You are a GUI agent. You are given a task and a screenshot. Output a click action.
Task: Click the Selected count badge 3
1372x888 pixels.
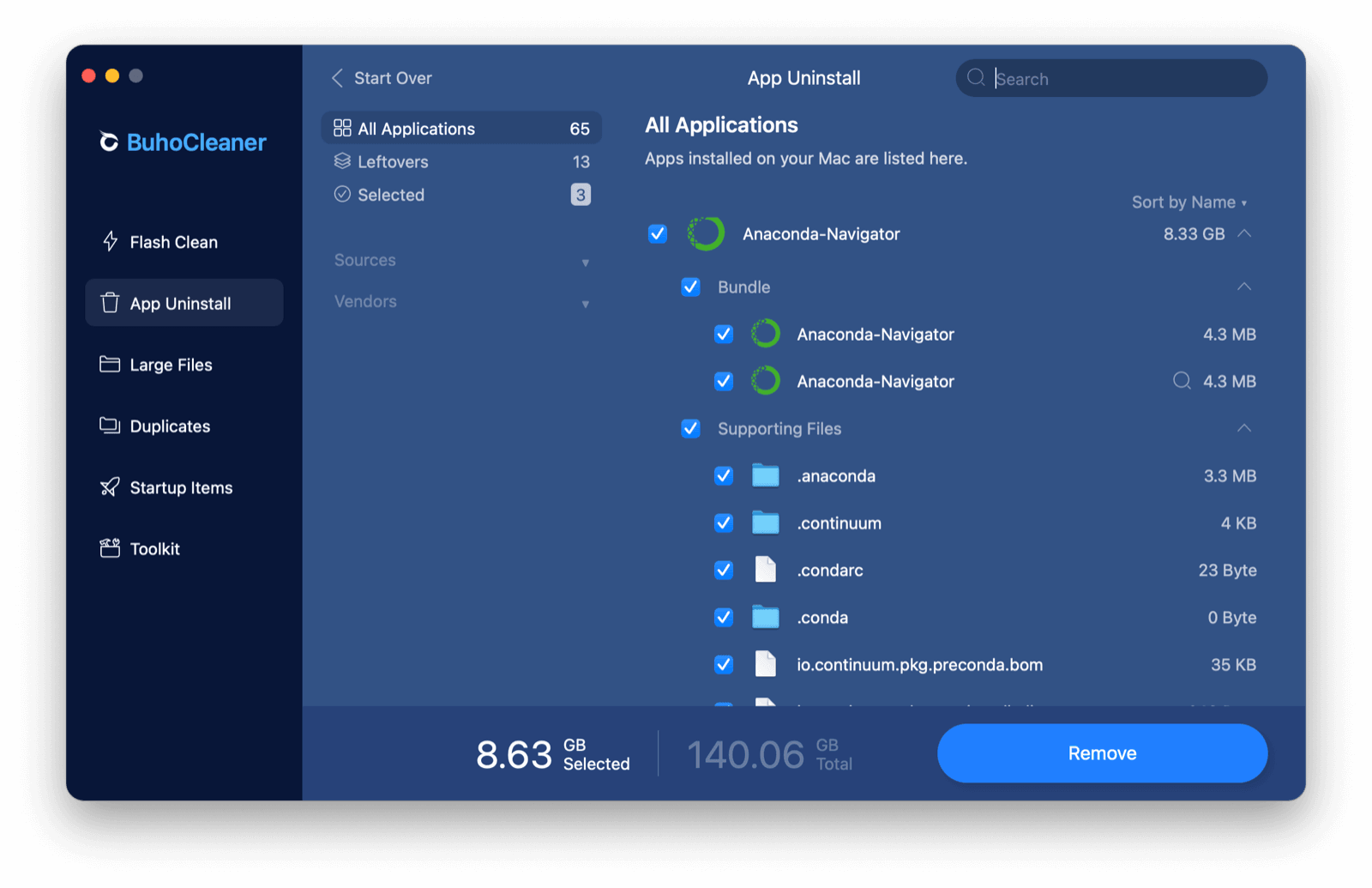click(581, 195)
